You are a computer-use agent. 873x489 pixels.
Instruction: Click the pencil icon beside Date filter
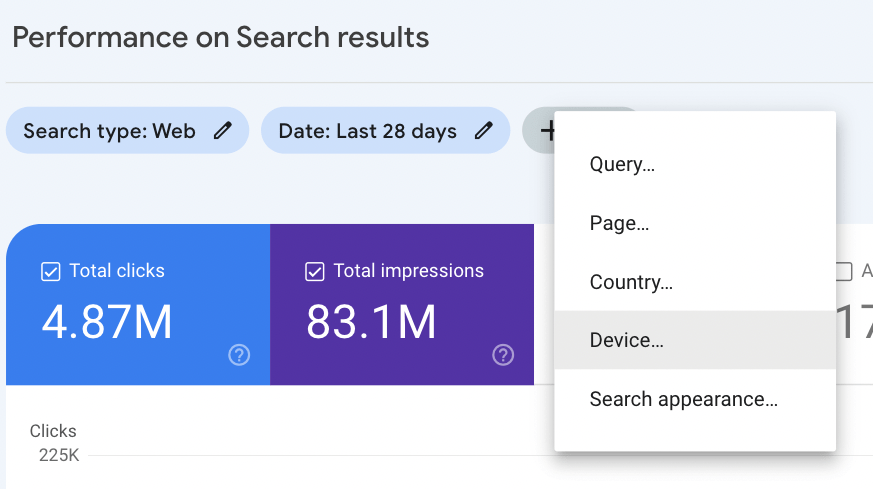pyautogui.click(x=484, y=131)
